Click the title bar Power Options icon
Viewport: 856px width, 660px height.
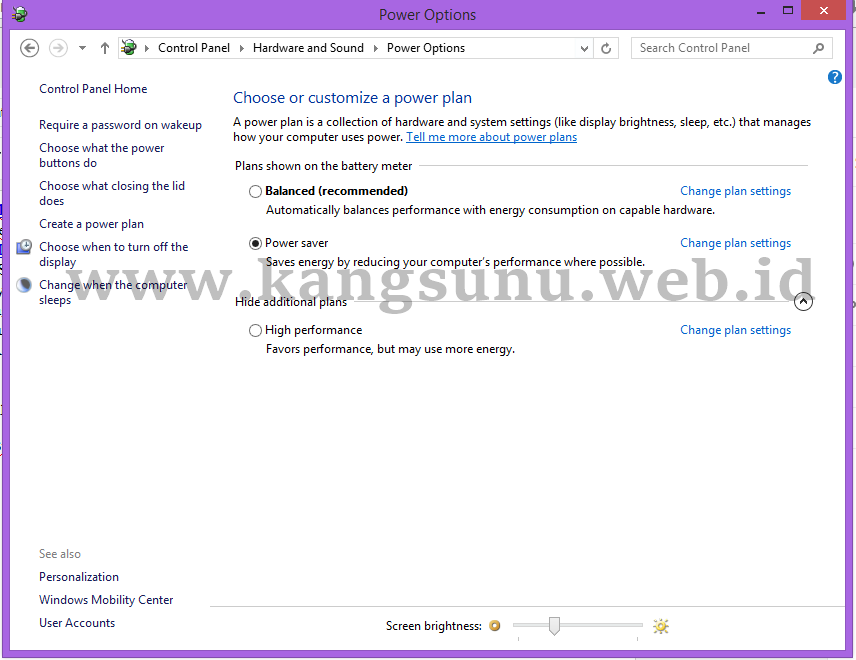point(19,14)
